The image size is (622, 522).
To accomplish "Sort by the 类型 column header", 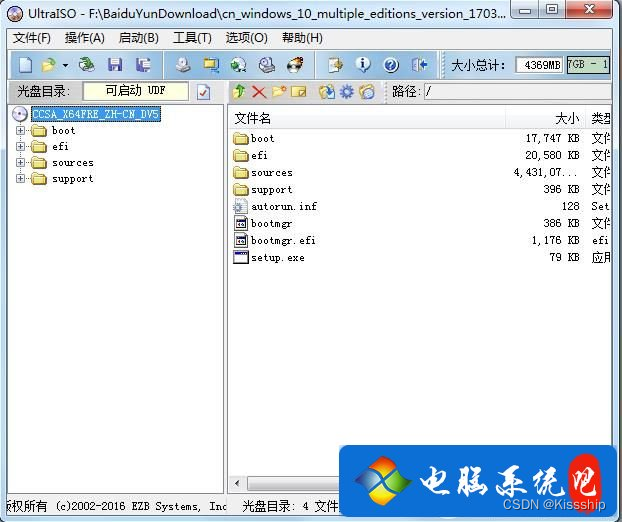I will point(599,118).
